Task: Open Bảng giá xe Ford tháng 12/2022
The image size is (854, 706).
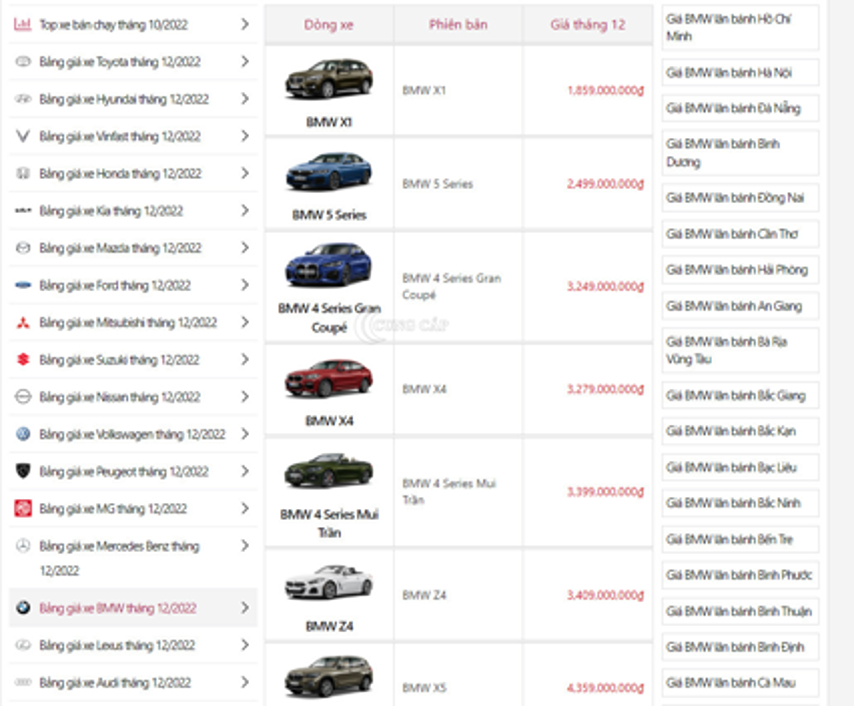Action: [x=114, y=286]
